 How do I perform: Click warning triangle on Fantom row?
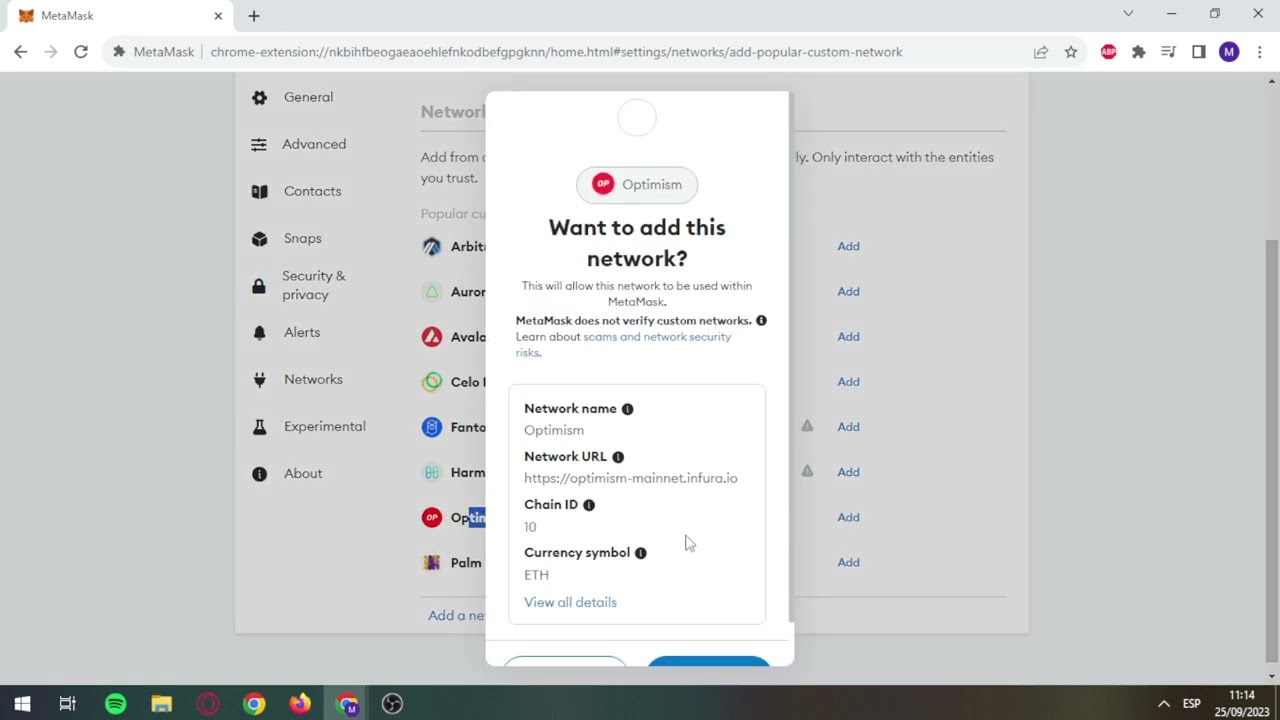[807, 426]
